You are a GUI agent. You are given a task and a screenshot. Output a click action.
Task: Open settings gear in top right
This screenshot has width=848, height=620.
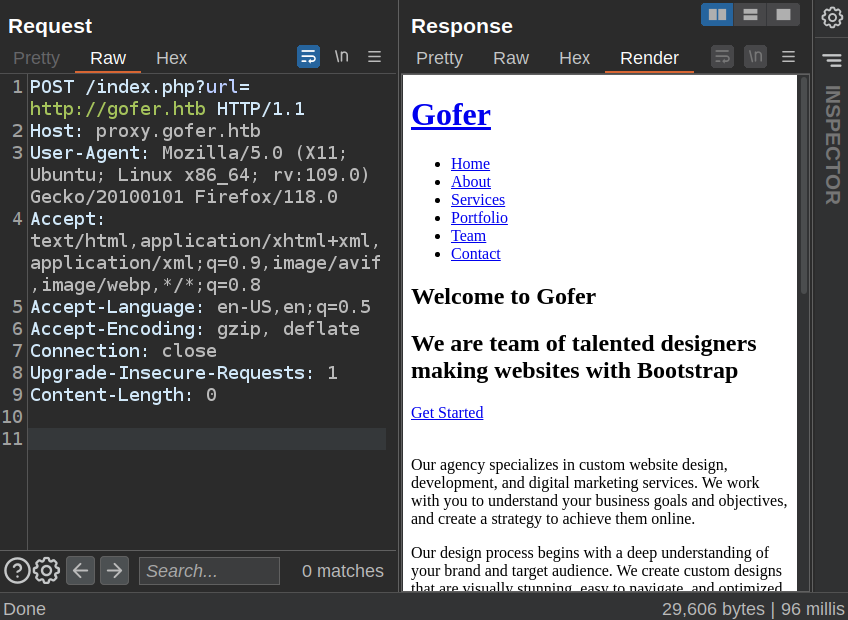tap(832, 17)
